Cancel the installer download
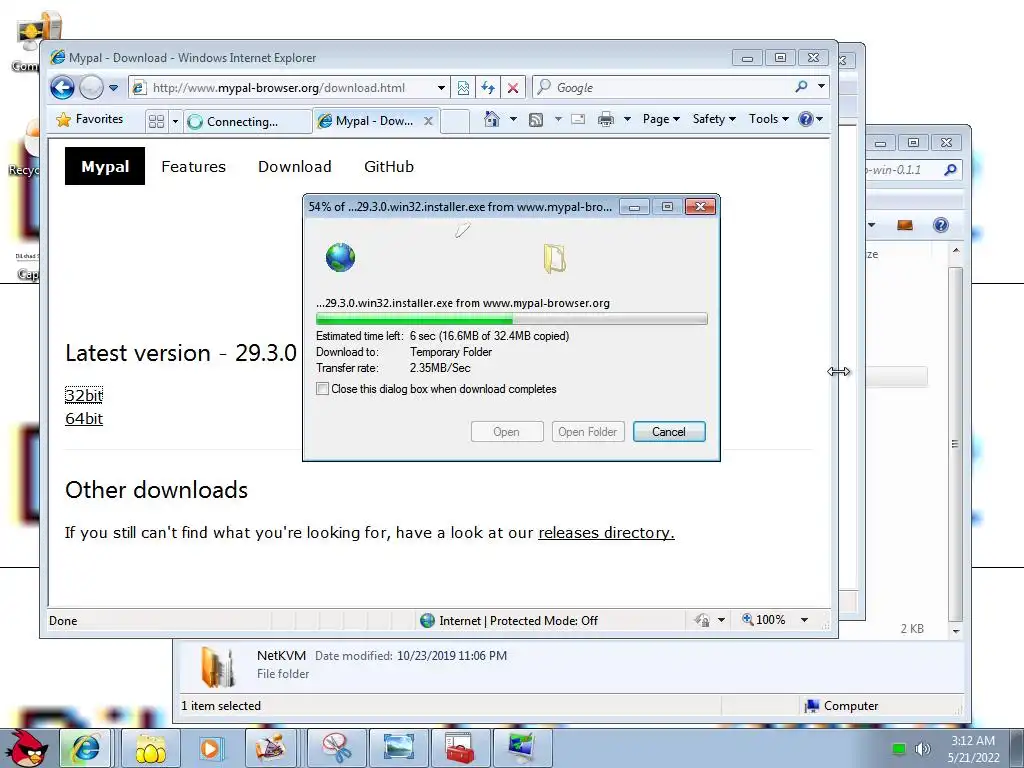This screenshot has height=768, width=1024. [x=669, y=432]
